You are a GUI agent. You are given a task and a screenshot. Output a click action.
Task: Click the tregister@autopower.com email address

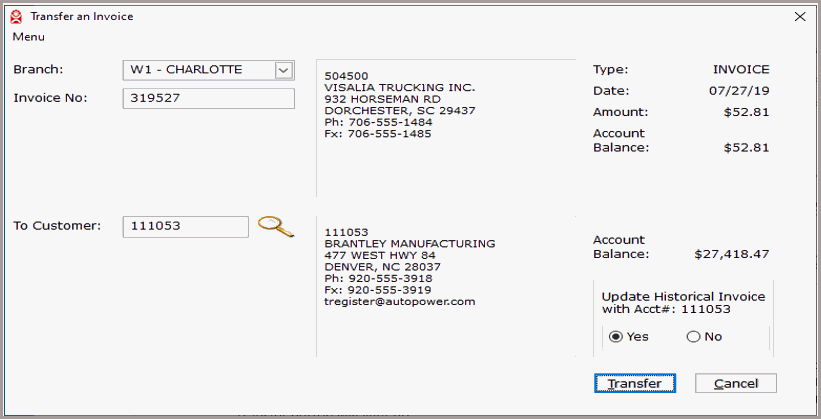[x=400, y=302]
